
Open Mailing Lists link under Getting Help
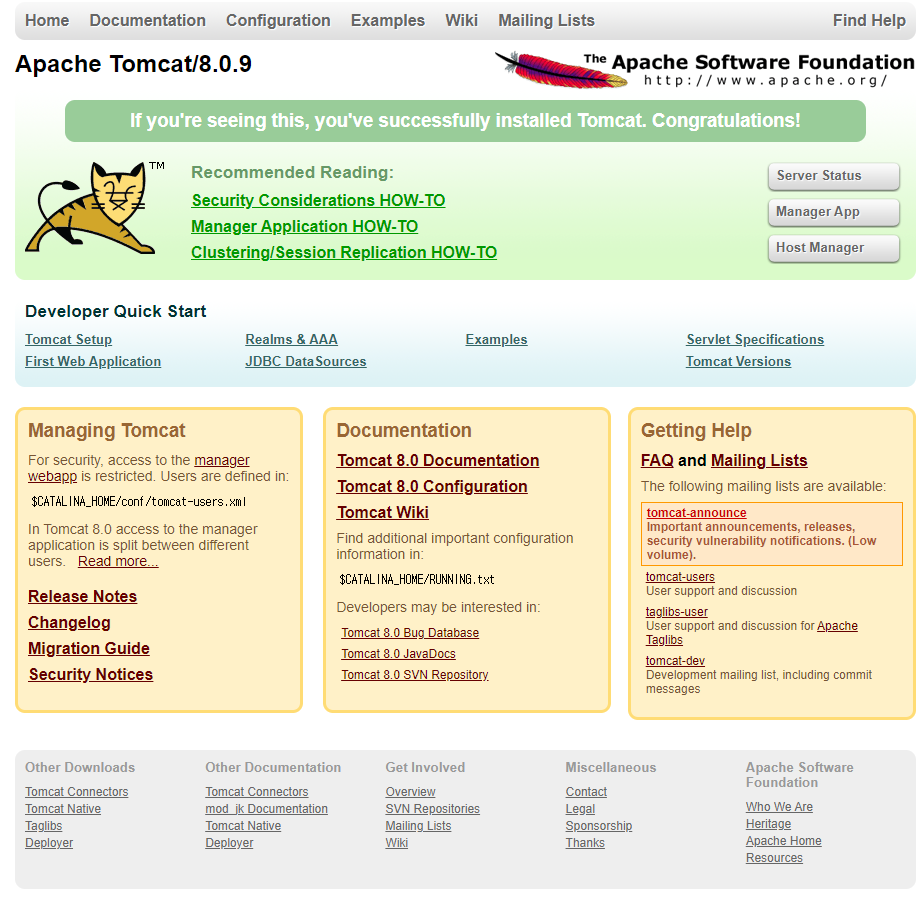click(x=759, y=461)
